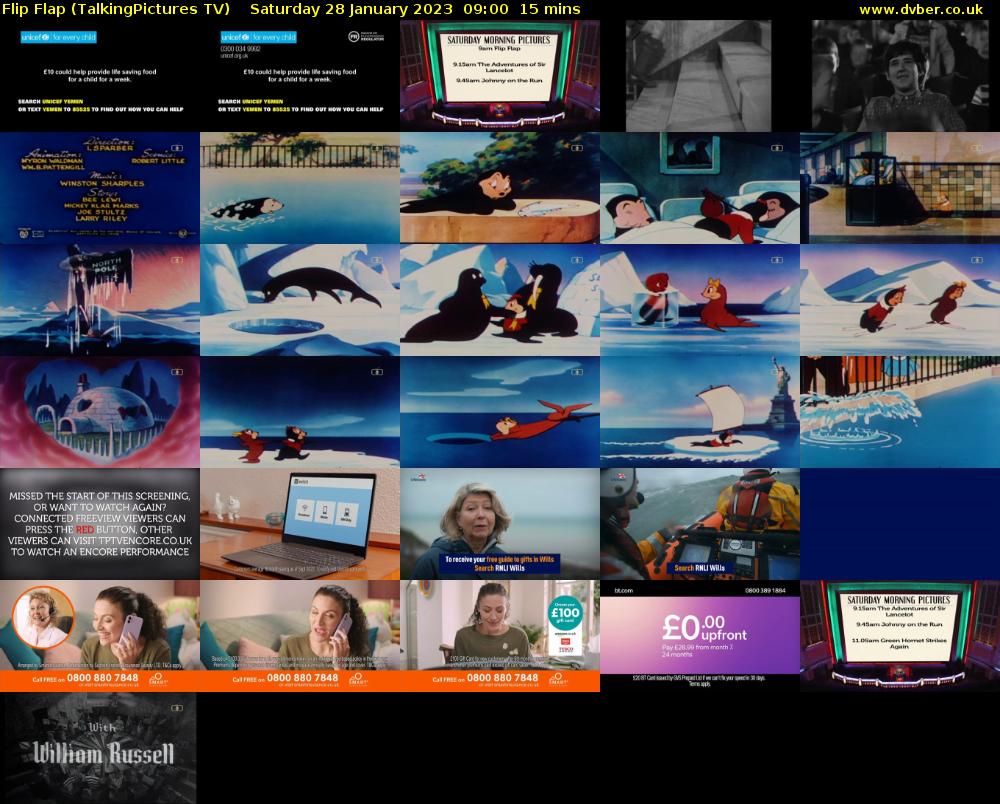The height and width of the screenshot is (804, 1000).
Task: Open the BT £0.00 upfront advert frame
Action: (x=700, y=636)
